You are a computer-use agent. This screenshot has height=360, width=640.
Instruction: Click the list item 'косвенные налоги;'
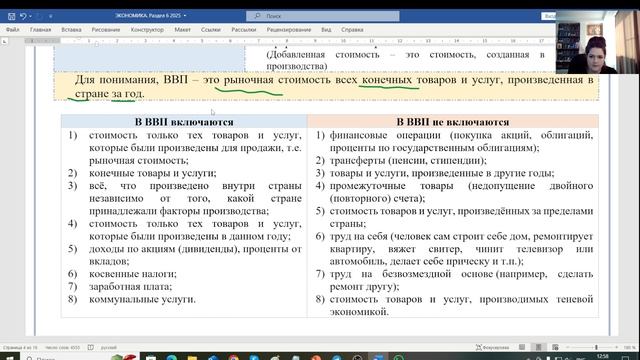[133, 274]
